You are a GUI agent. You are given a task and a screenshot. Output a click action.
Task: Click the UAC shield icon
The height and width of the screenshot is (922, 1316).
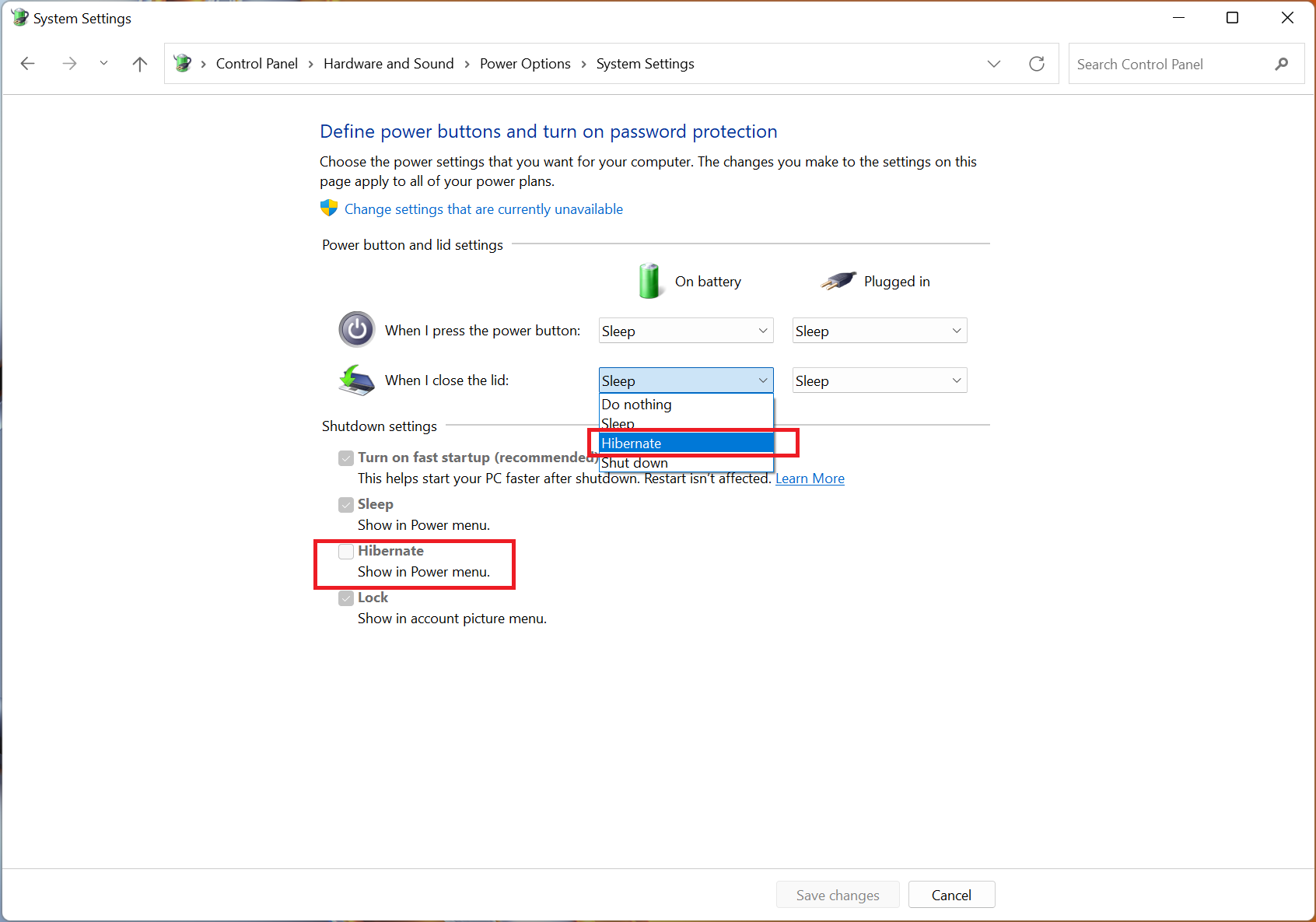point(329,209)
